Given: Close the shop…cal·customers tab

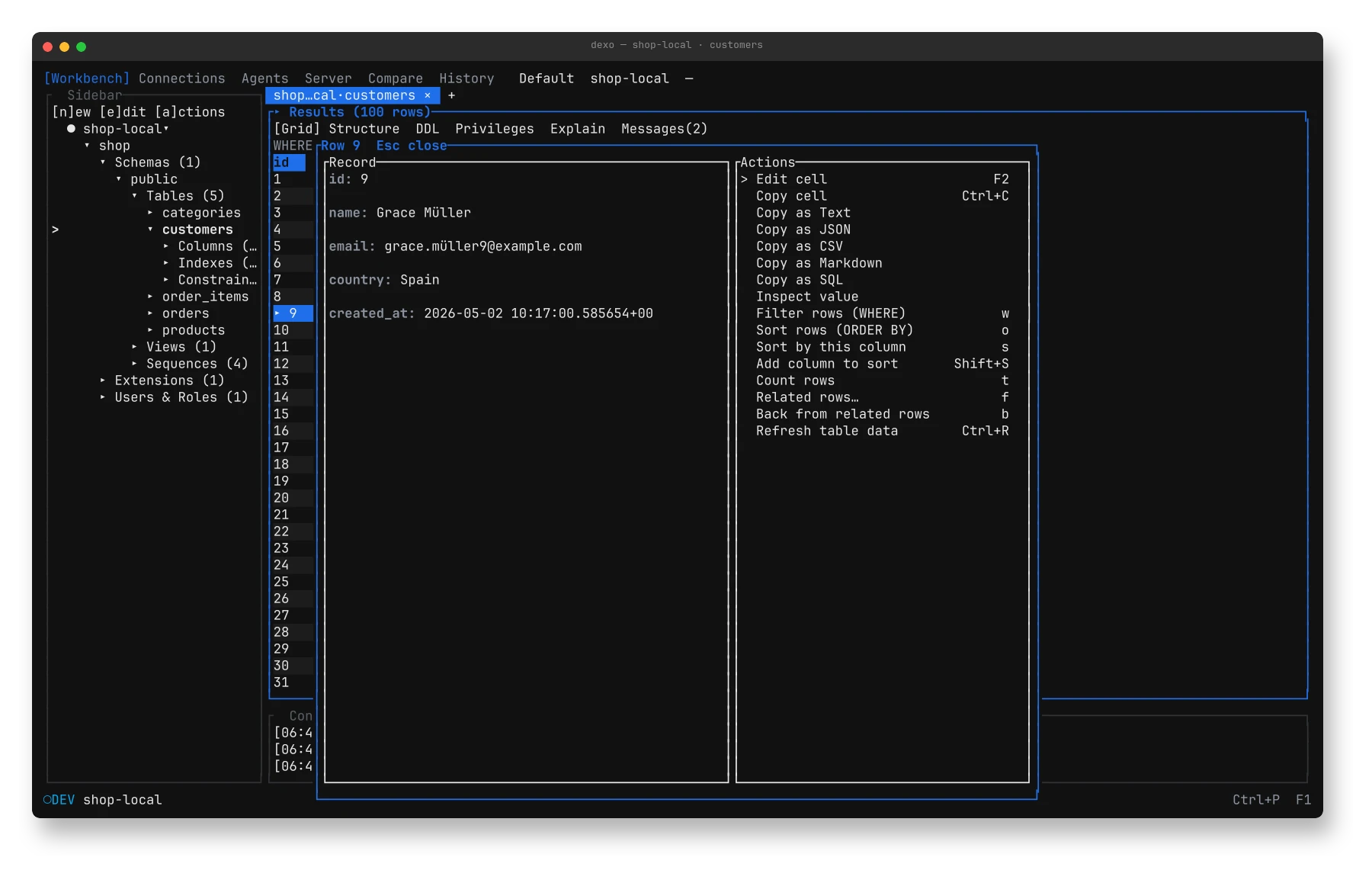Looking at the screenshot, I should [428, 95].
